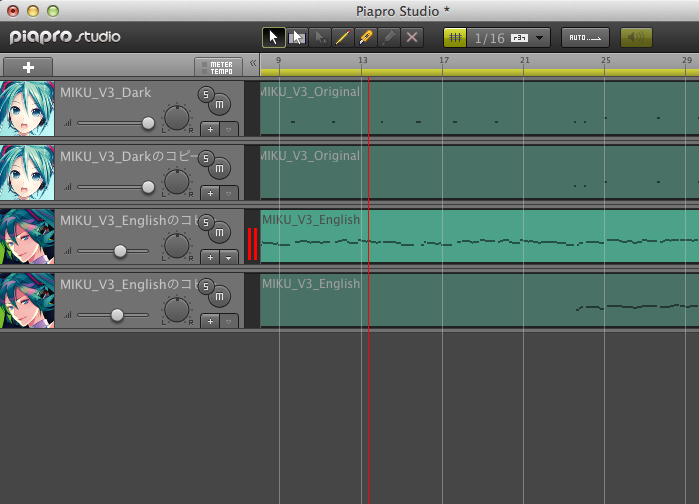Open the 1/16 quantize dropdown arrow
Viewport: 699px width, 504px height.
(x=539, y=38)
